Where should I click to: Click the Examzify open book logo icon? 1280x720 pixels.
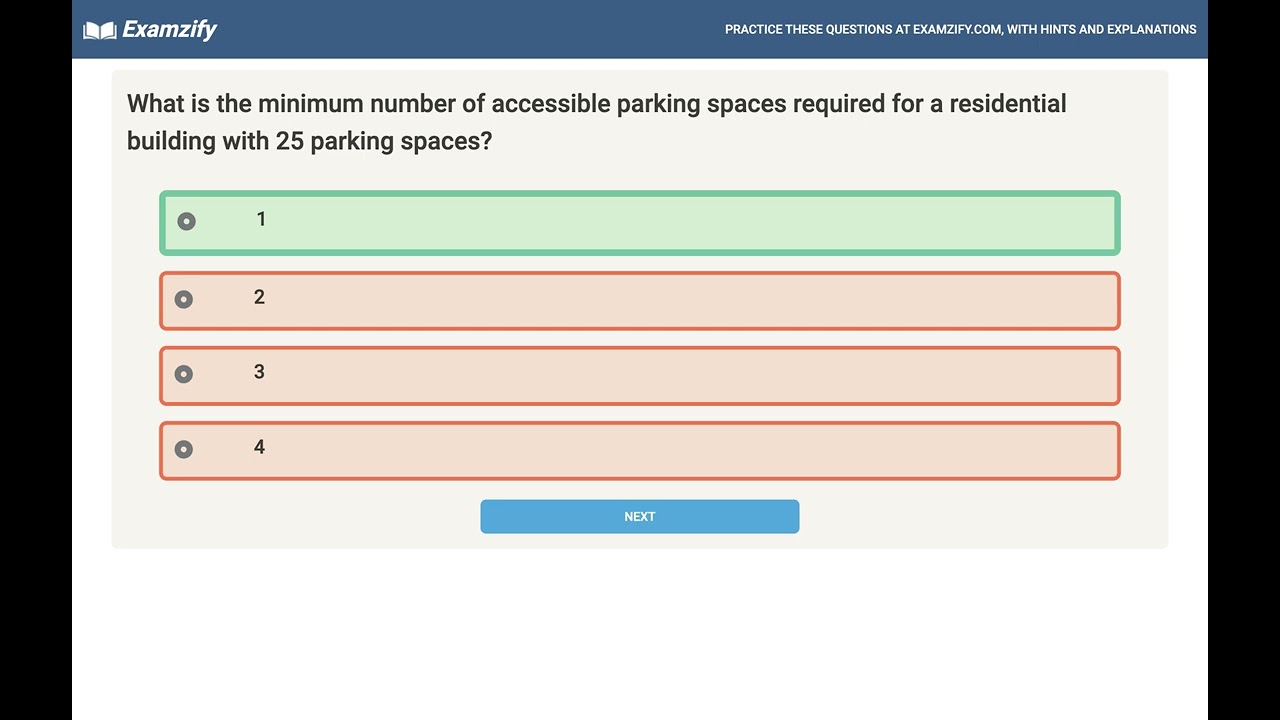(x=100, y=31)
